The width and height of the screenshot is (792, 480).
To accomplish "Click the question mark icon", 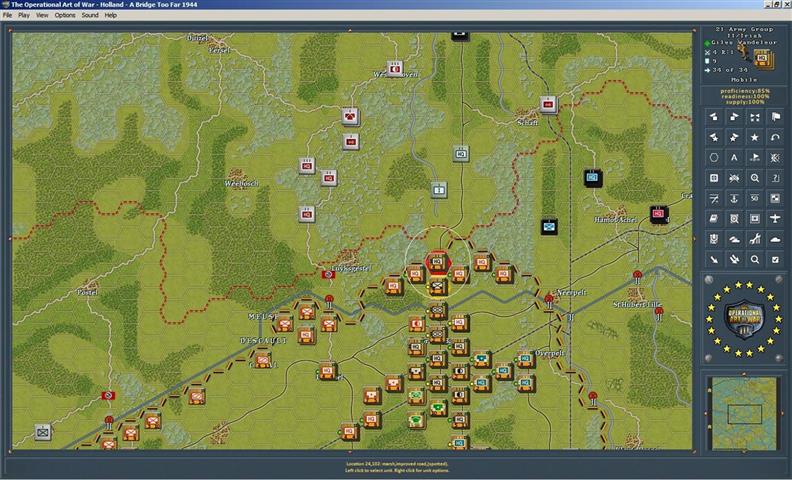I will point(775,178).
